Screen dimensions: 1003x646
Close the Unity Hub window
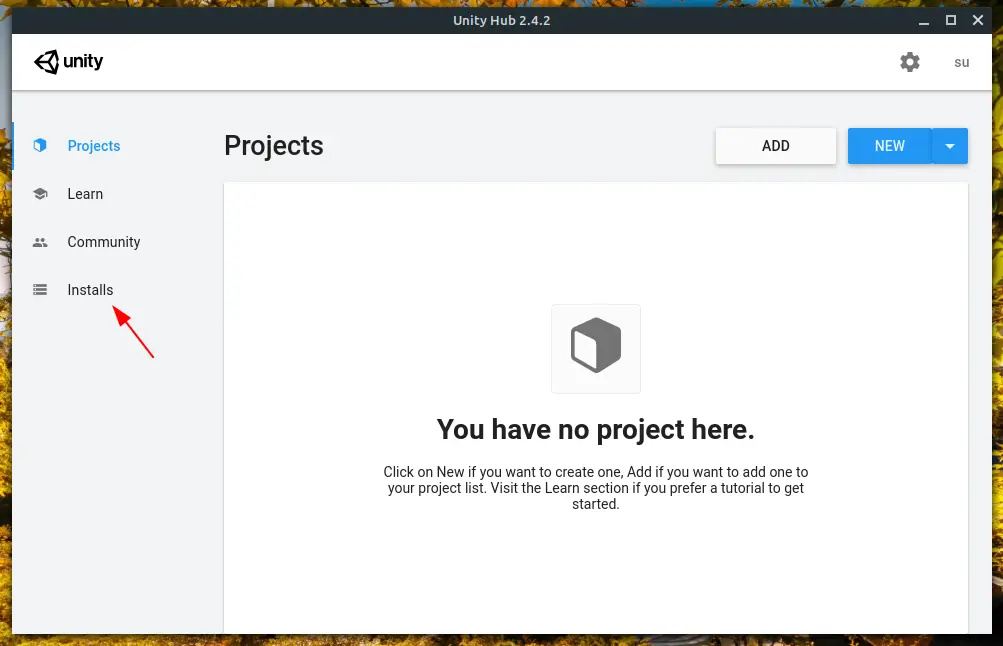coord(978,20)
